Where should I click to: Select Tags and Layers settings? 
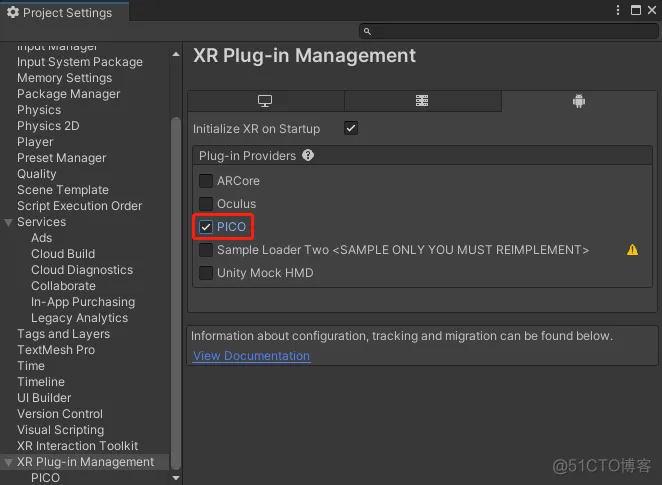[63, 334]
